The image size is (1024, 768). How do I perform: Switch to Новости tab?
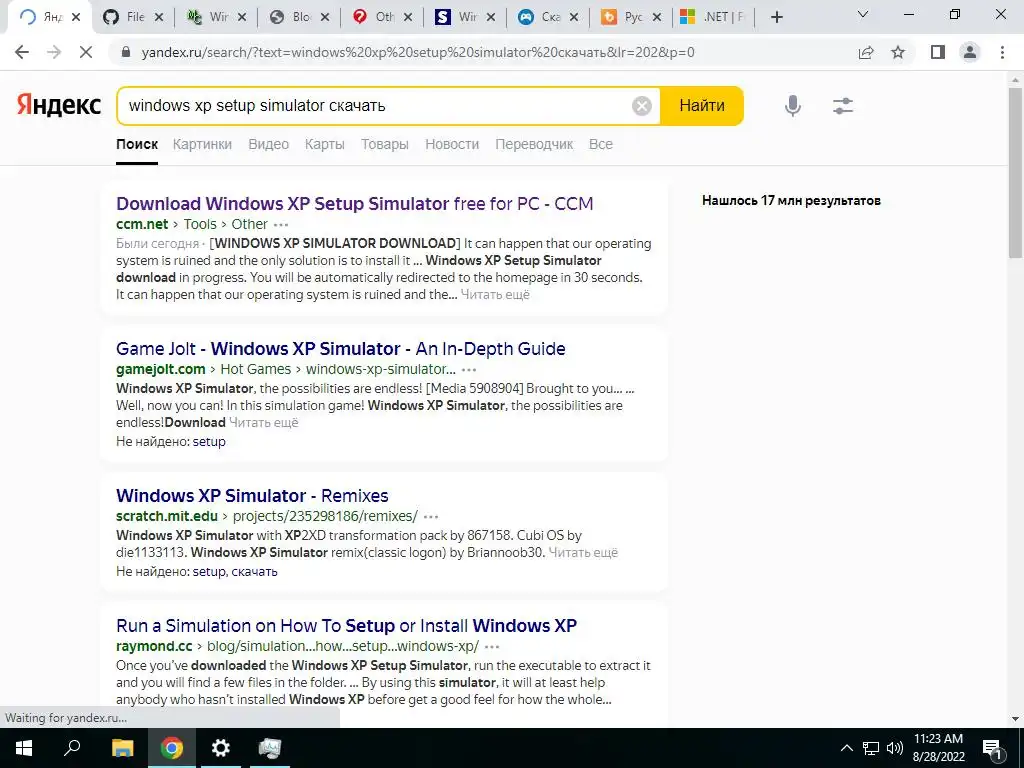point(452,144)
